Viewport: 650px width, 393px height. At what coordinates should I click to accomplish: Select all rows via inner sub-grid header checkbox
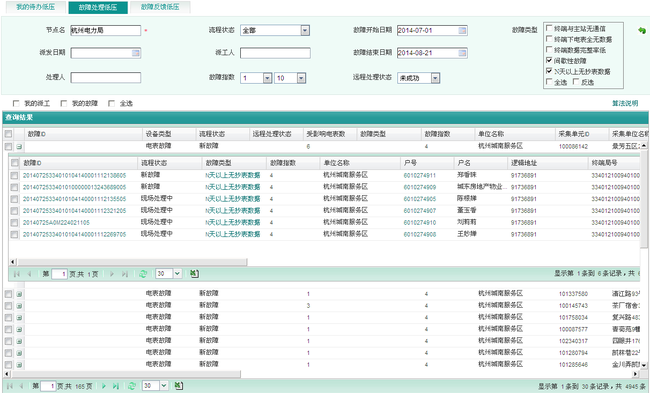pyautogui.click(x=15, y=163)
